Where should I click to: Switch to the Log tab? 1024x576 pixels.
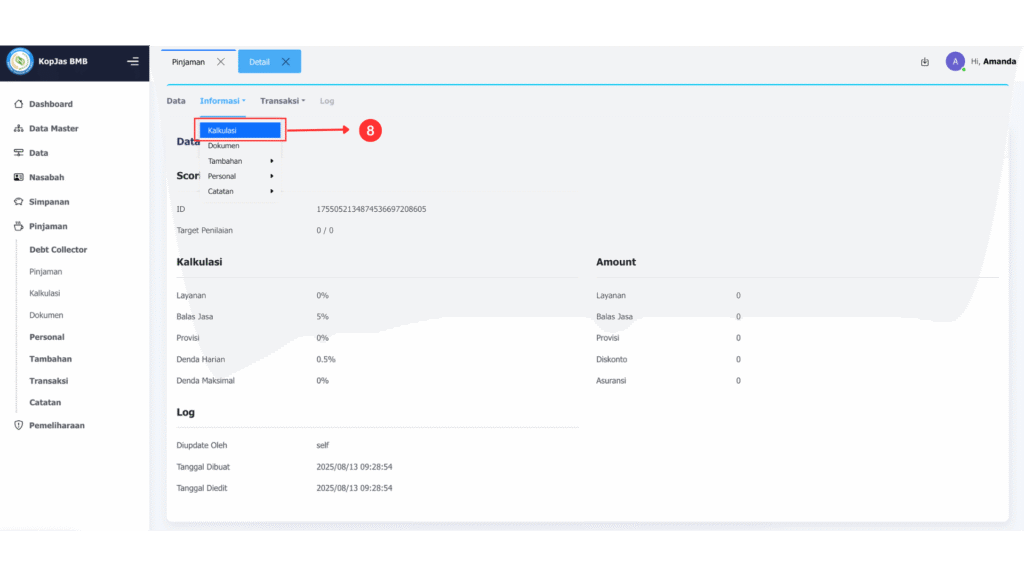[327, 101]
